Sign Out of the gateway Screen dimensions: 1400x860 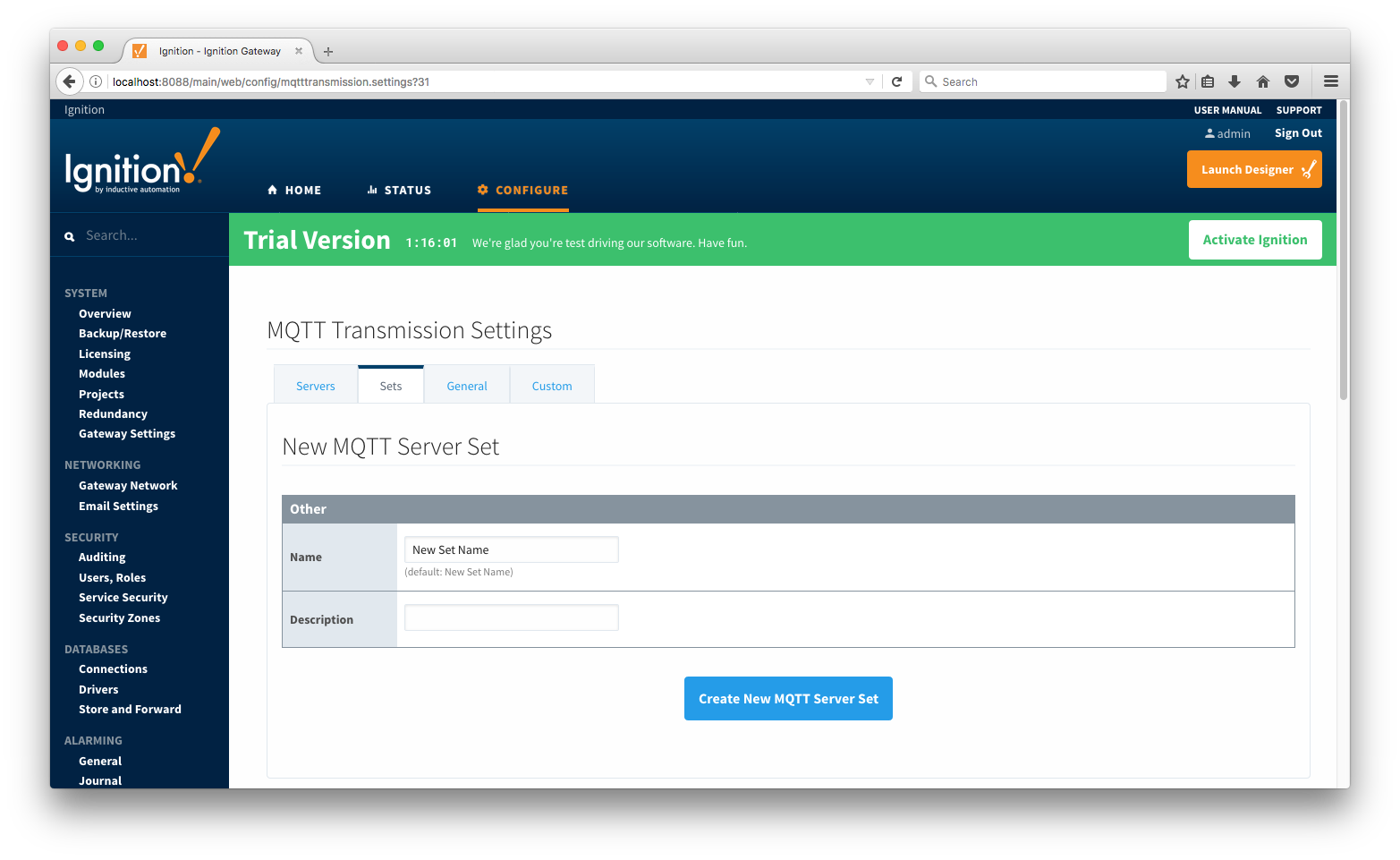pos(1298,133)
